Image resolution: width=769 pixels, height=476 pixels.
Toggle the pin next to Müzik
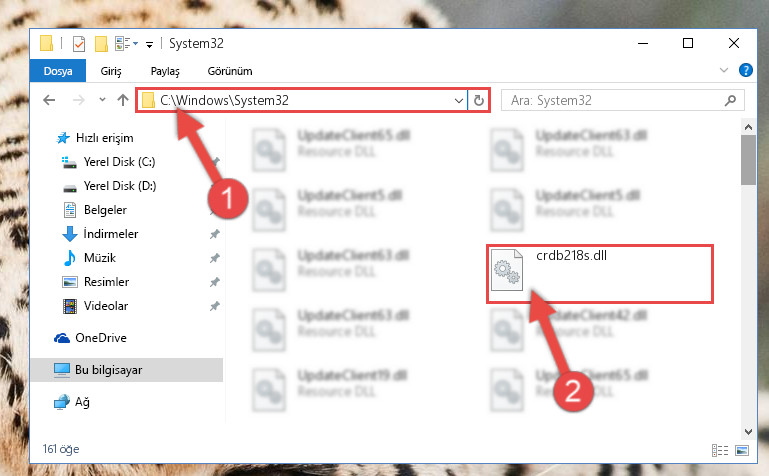tap(214, 258)
